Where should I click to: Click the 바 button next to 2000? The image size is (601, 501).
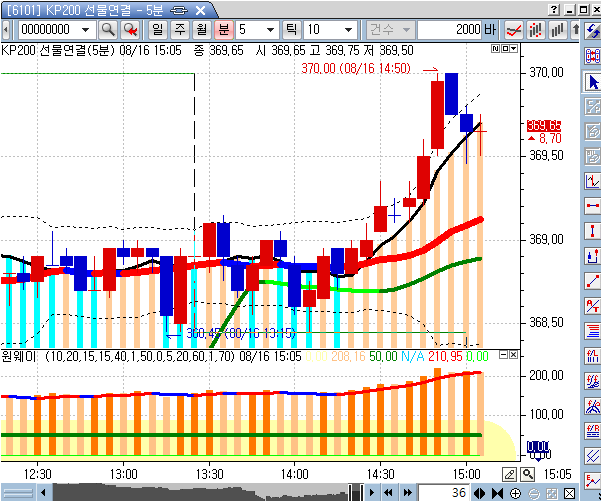point(490,30)
